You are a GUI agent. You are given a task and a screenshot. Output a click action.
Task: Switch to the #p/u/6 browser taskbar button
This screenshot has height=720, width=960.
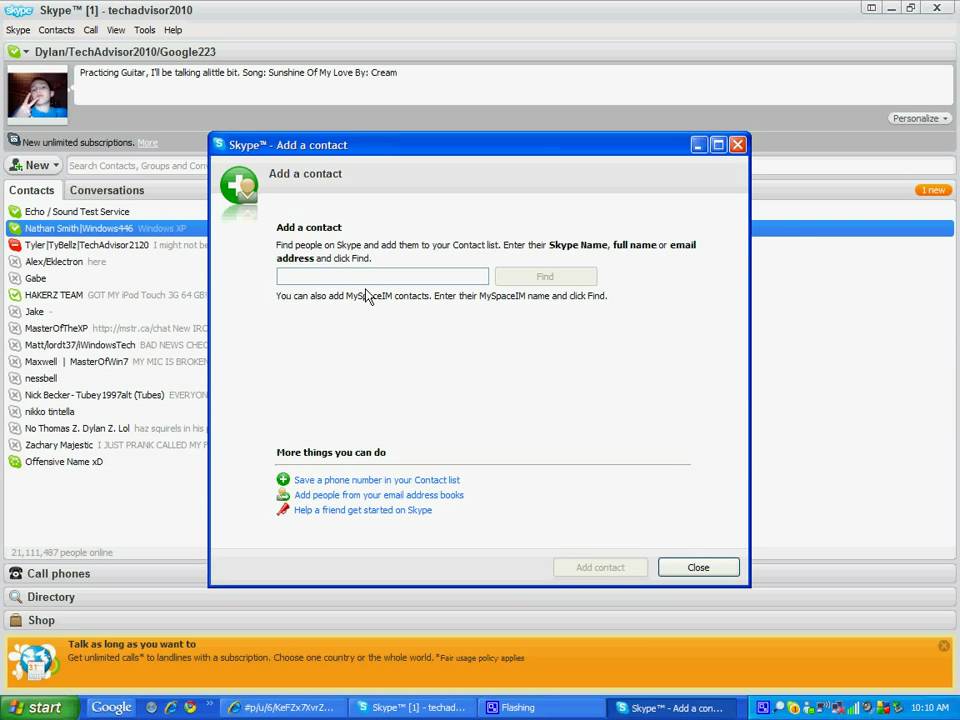point(283,708)
